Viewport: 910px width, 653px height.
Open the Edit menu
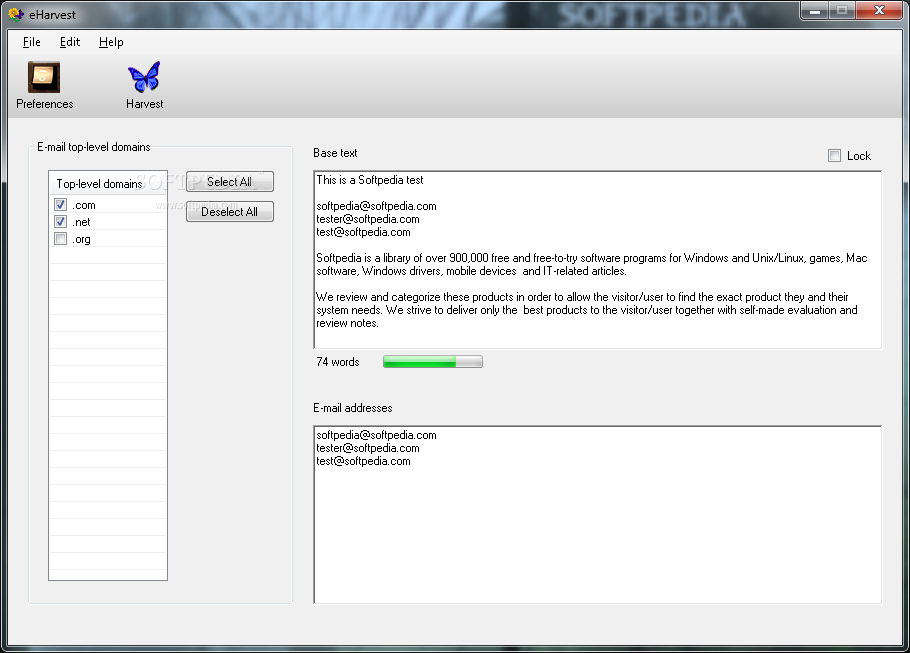point(70,42)
